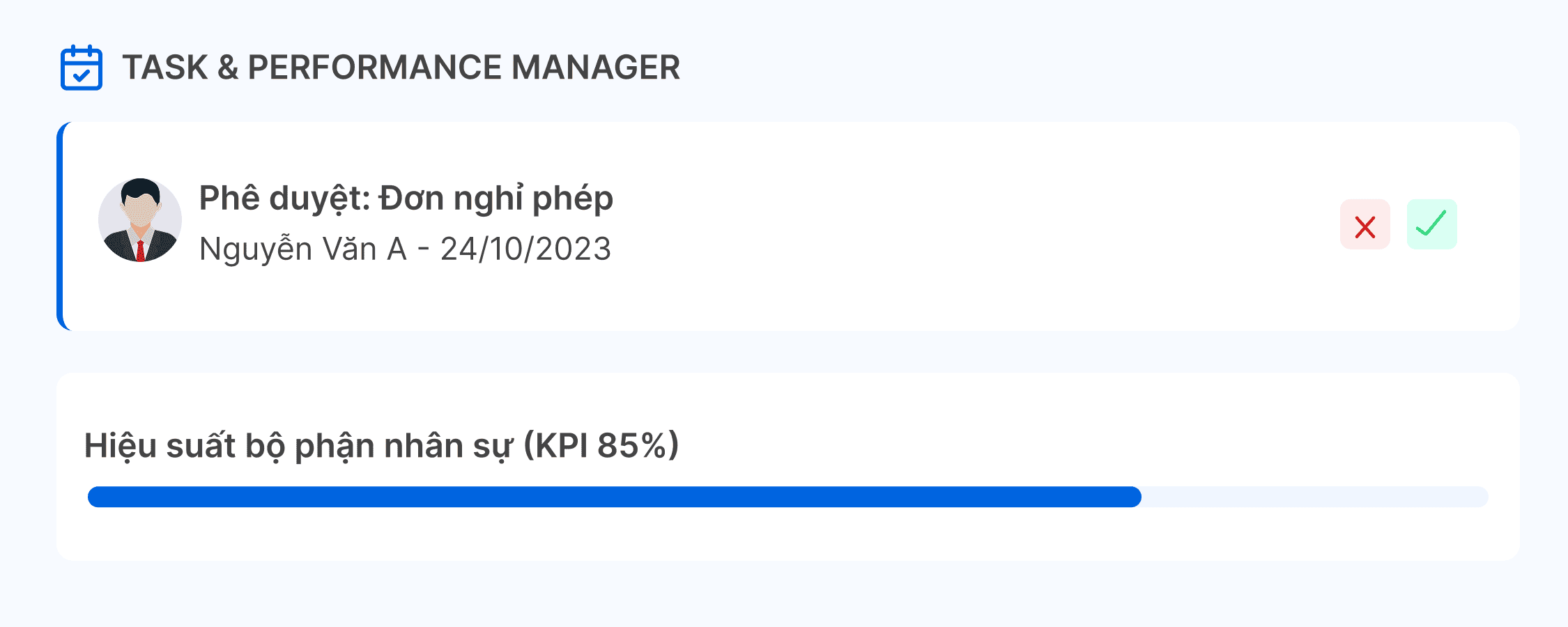The image size is (1568, 627).
Task: Click the word 'TASK' in the title
Action: pyautogui.click(x=165, y=68)
